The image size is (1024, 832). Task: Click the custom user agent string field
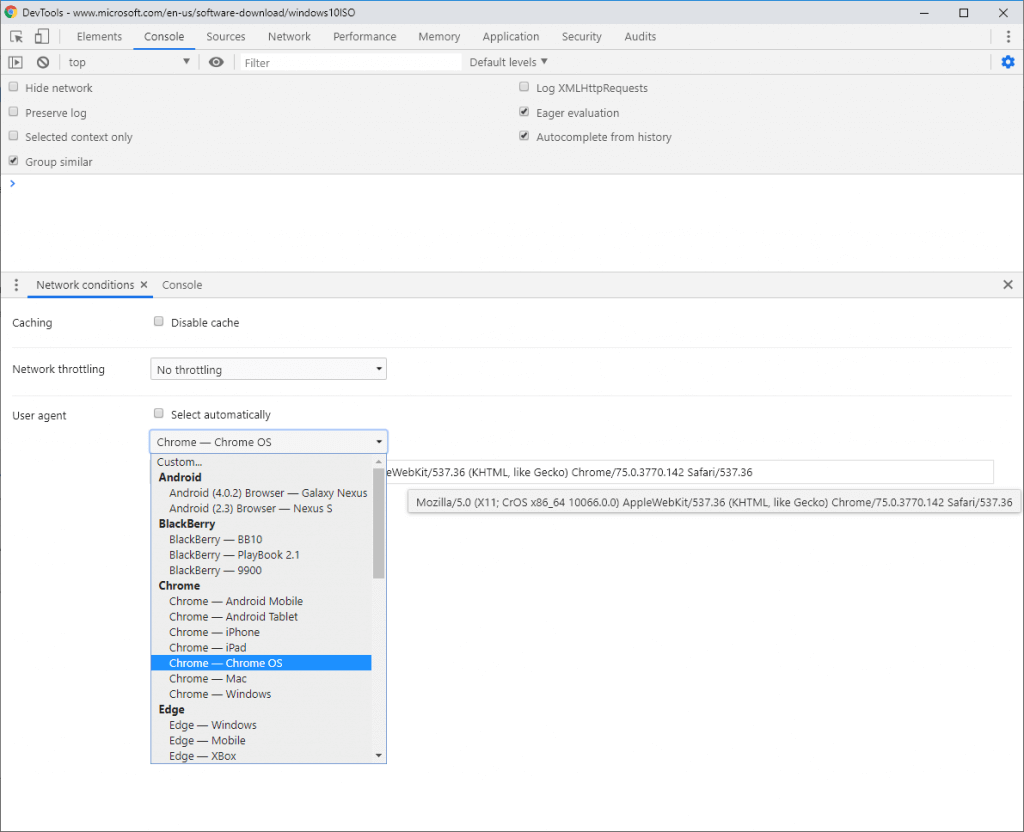(690, 472)
